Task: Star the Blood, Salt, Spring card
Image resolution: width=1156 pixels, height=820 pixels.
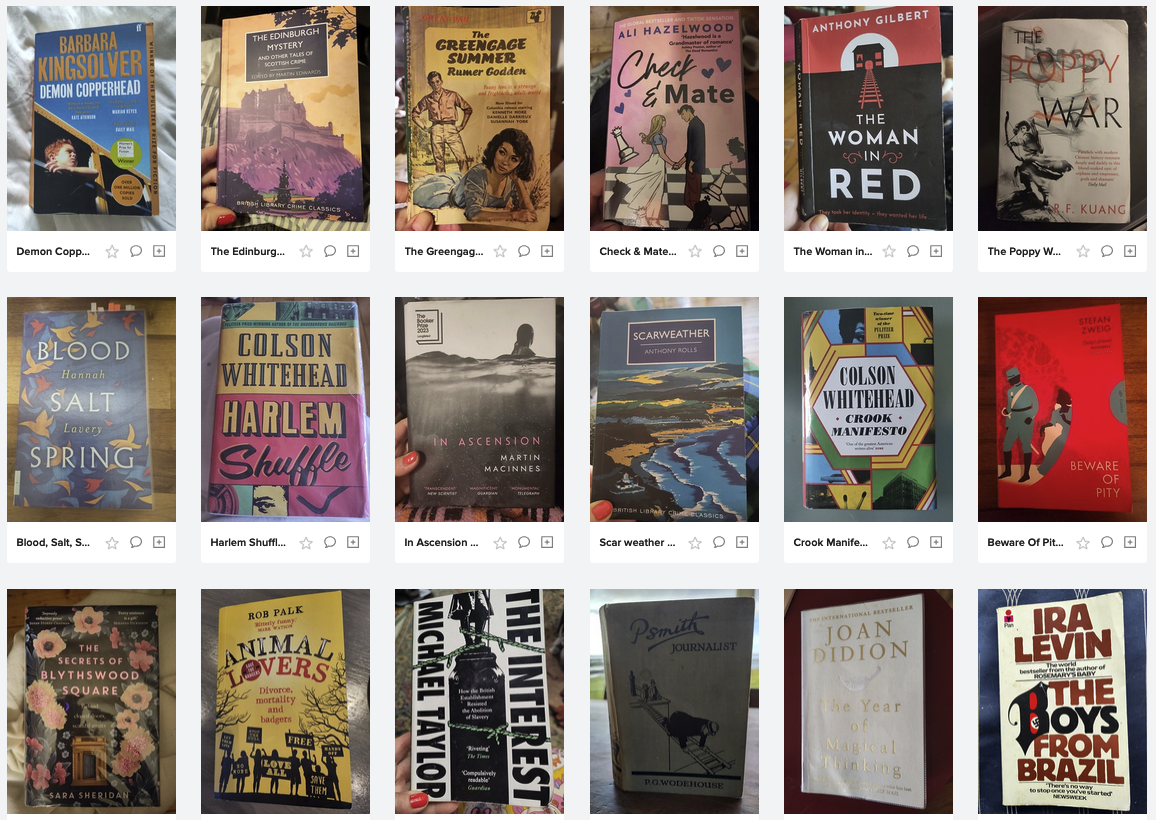Action: pyautogui.click(x=112, y=543)
